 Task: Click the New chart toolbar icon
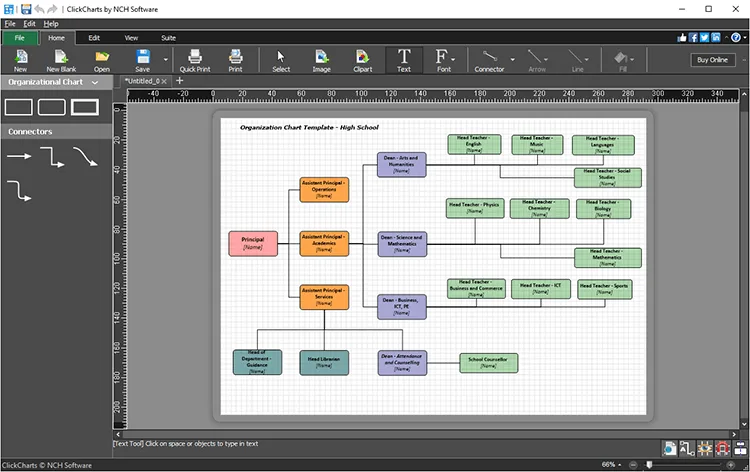(x=21, y=60)
